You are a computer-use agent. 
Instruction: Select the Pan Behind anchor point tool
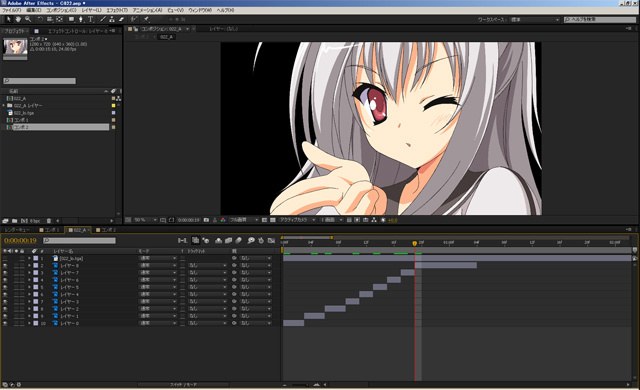coord(60,19)
